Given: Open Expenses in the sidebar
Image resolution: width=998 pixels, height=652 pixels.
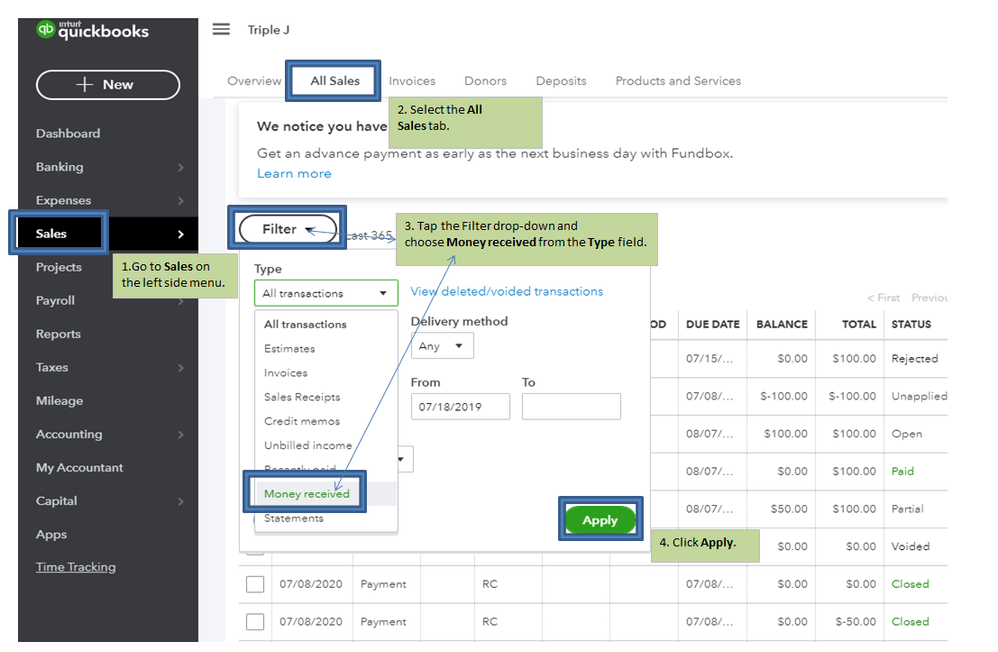Looking at the screenshot, I should (63, 200).
